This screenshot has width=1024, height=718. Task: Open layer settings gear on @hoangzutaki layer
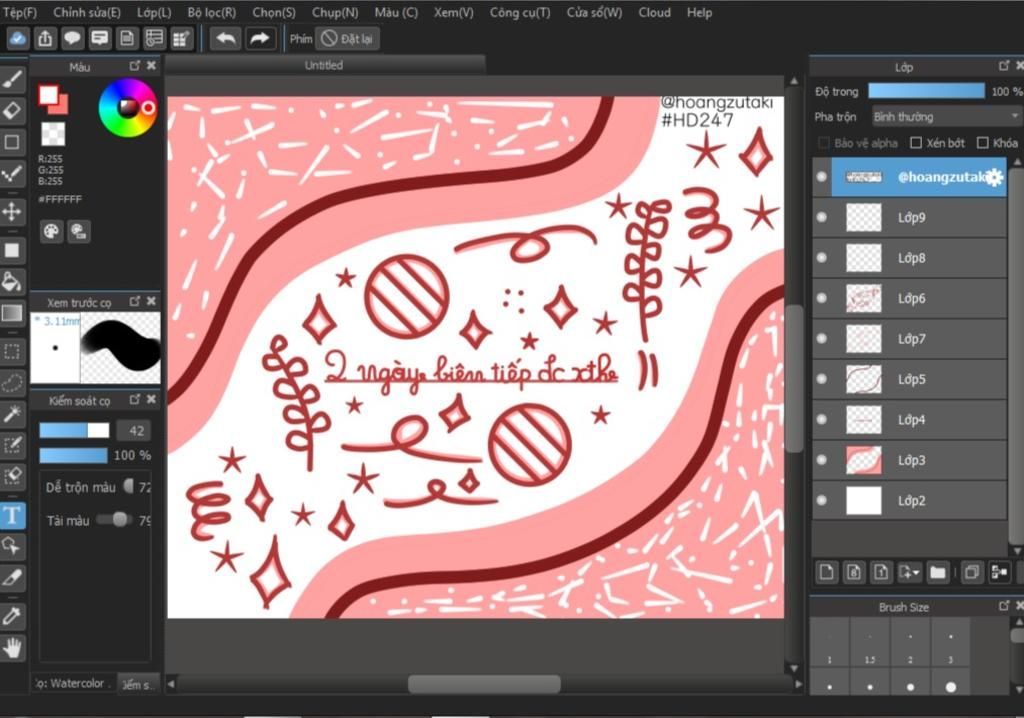pyautogui.click(x=994, y=176)
